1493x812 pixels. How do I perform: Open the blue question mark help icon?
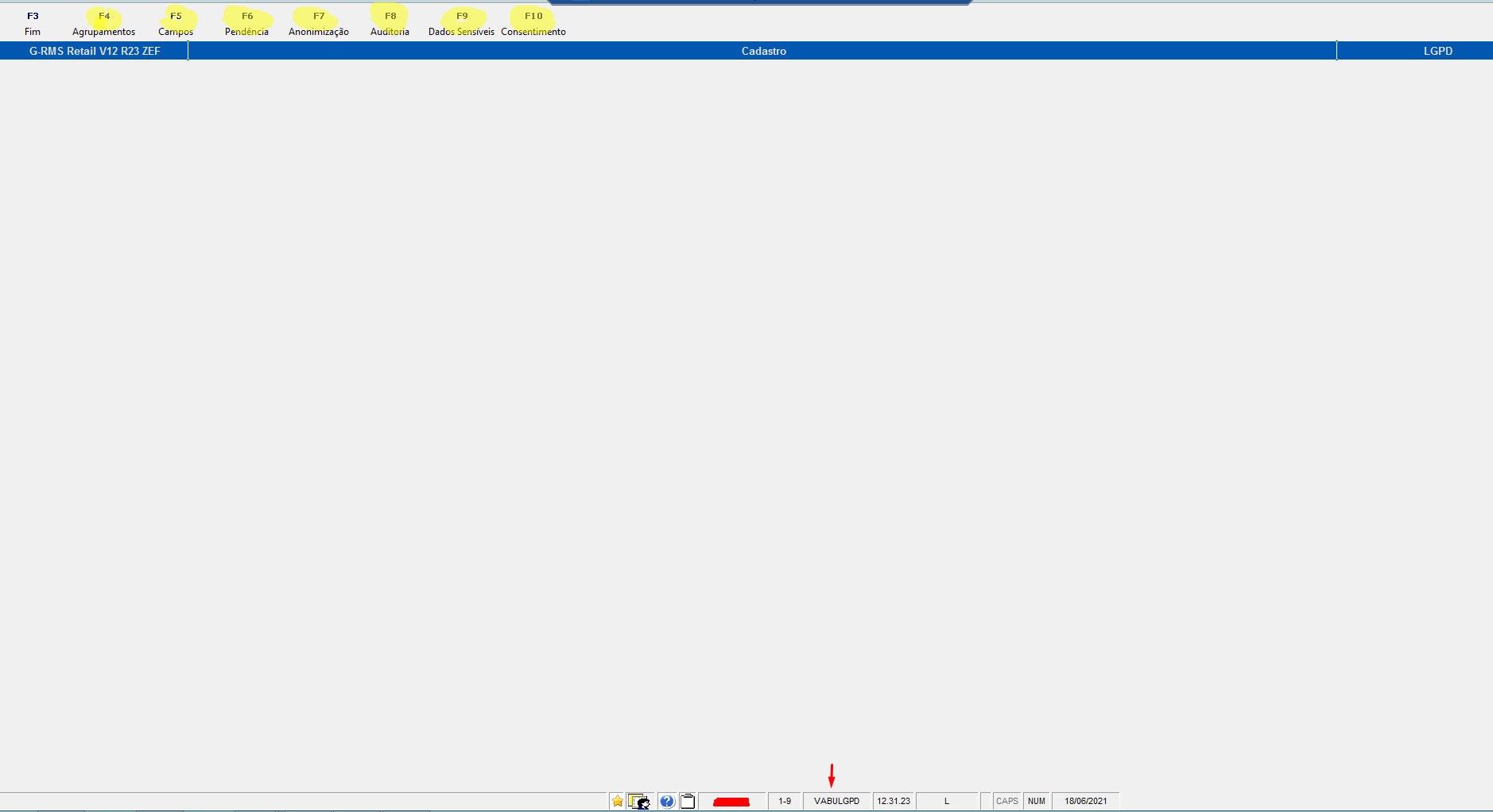[667, 801]
